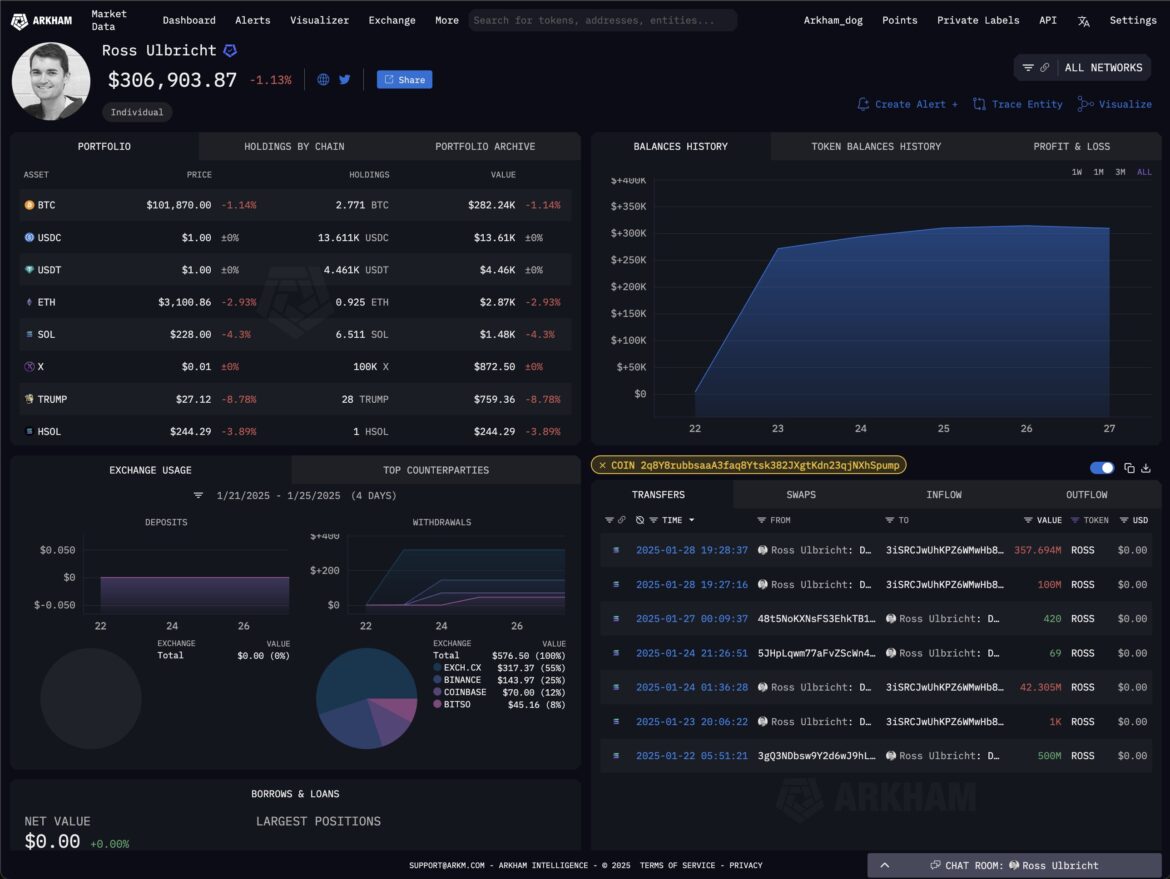Click the blue Share button

pos(404,80)
